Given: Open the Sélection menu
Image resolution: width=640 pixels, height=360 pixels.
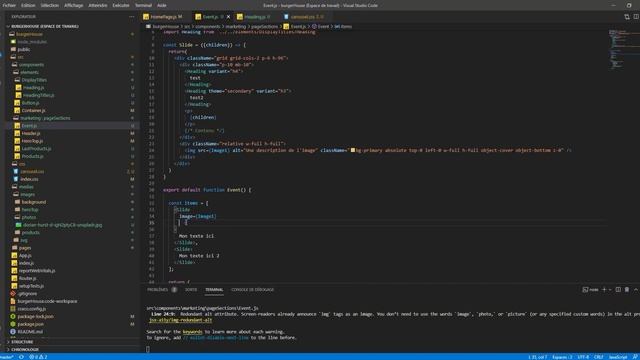Looking at the screenshot, I should coord(49,5).
